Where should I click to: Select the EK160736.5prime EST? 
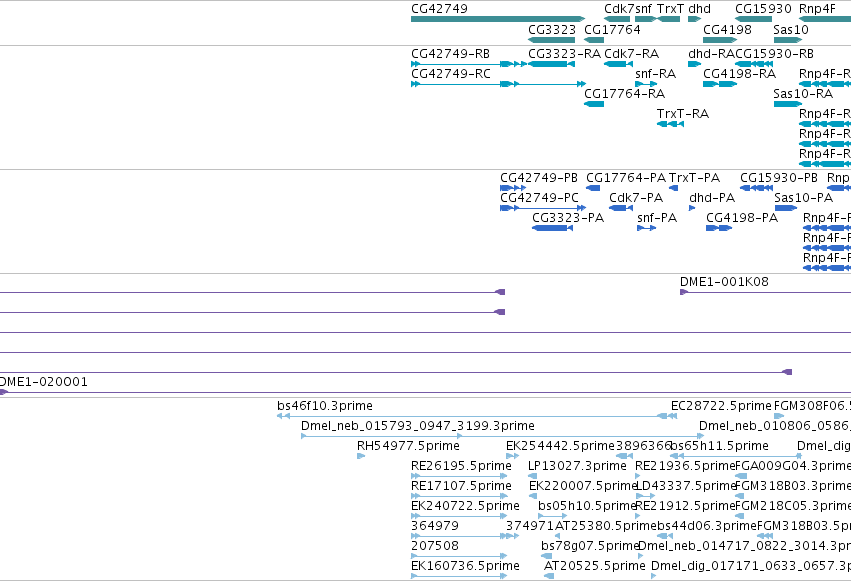pos(459,577)
